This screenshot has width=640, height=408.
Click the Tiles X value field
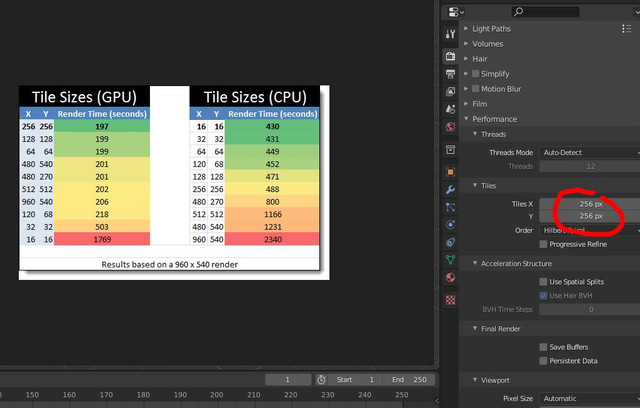click(x=589, y=204)
